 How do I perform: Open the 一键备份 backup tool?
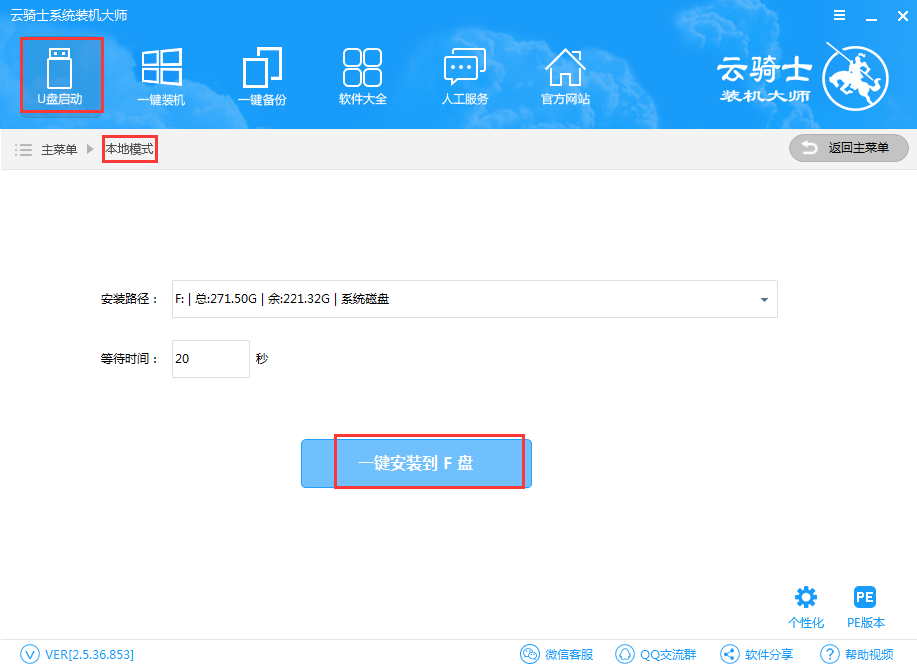[x=262, y=77]
